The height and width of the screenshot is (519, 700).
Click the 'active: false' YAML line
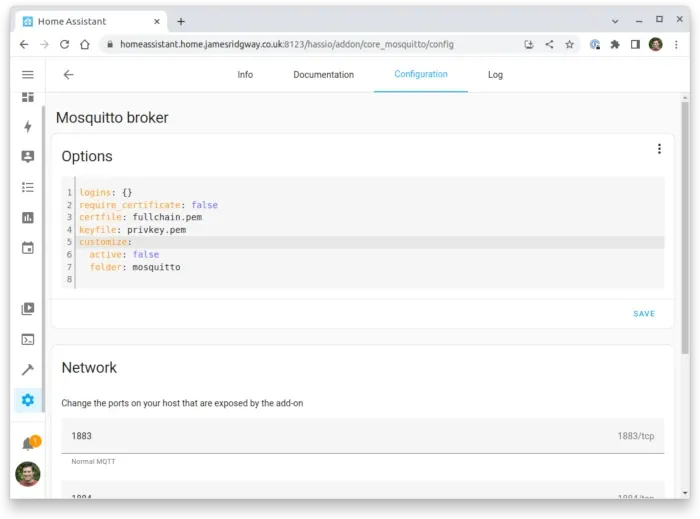point(124,254)
